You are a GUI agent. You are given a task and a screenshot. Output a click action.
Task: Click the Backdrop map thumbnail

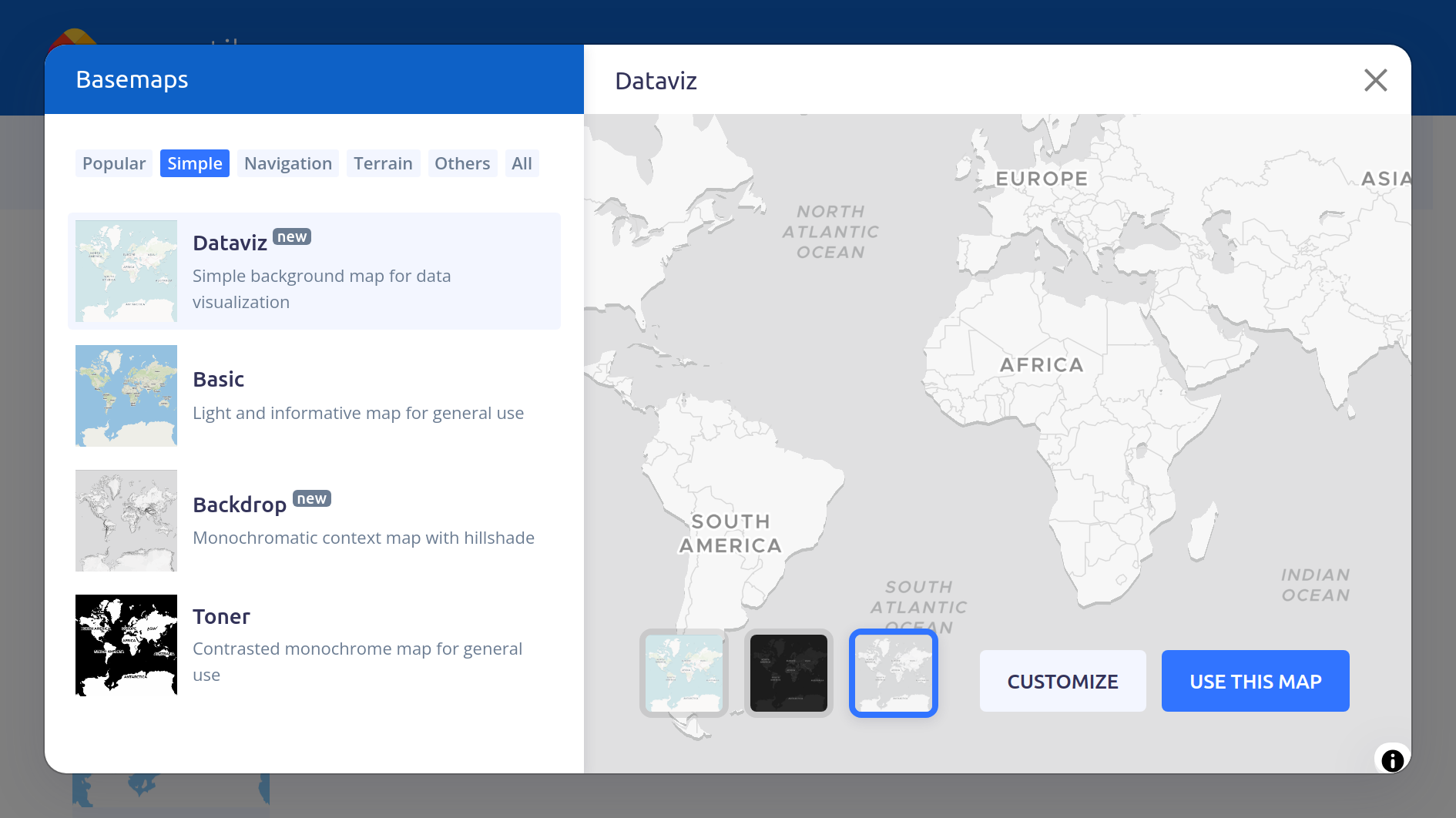click(x=126, y=521)
